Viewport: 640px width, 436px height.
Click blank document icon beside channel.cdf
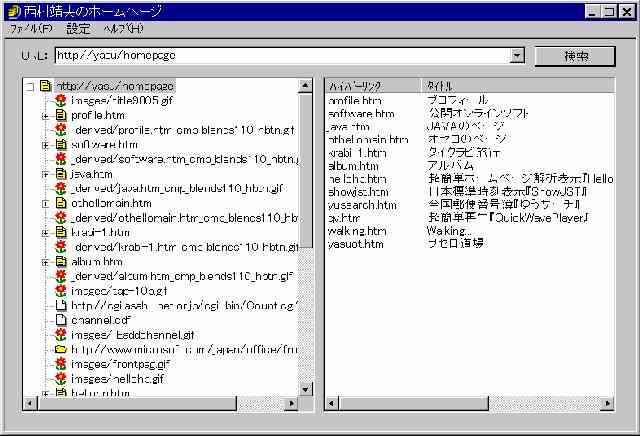coord(61,320)
